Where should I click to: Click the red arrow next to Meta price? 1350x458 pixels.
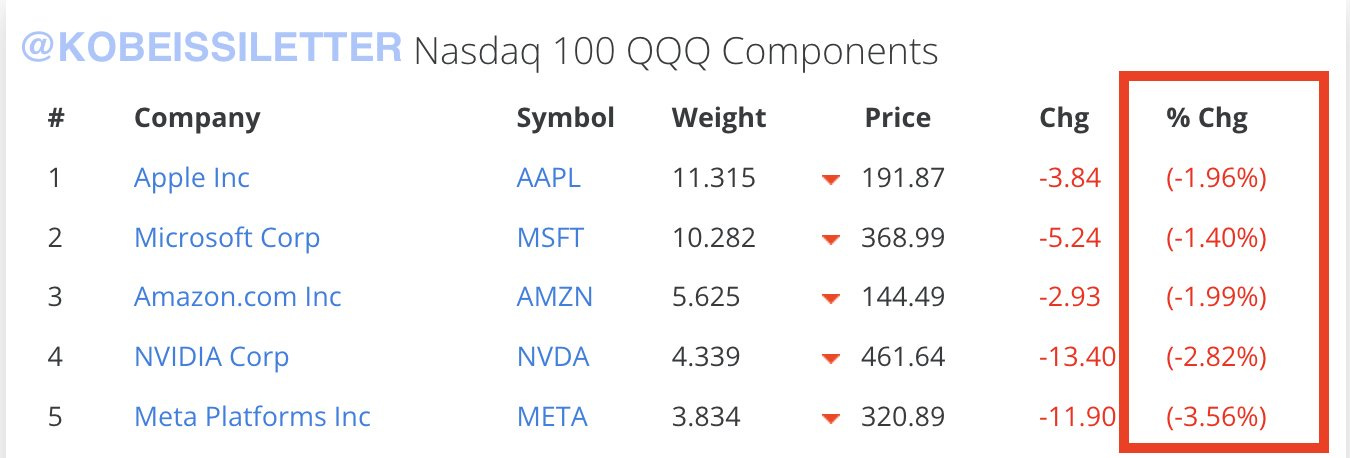tap(829, 418)
